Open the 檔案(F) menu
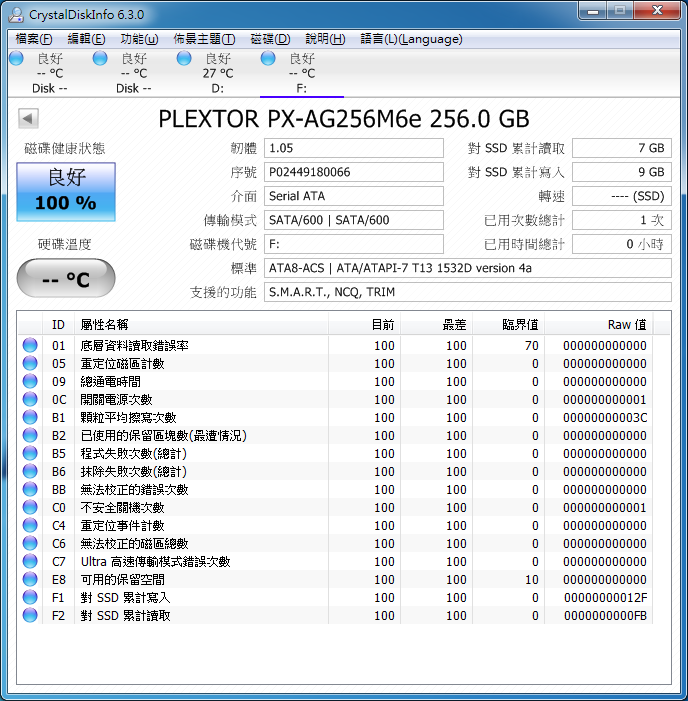 coord(34,39)
